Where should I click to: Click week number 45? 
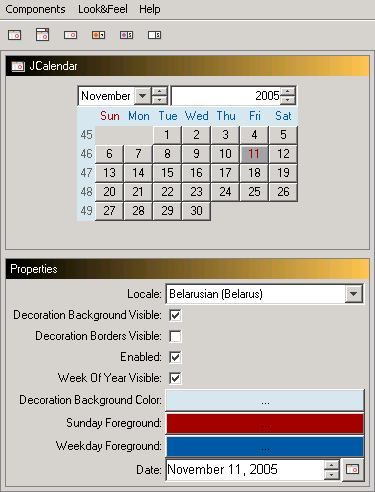click(x=86, y=135)
